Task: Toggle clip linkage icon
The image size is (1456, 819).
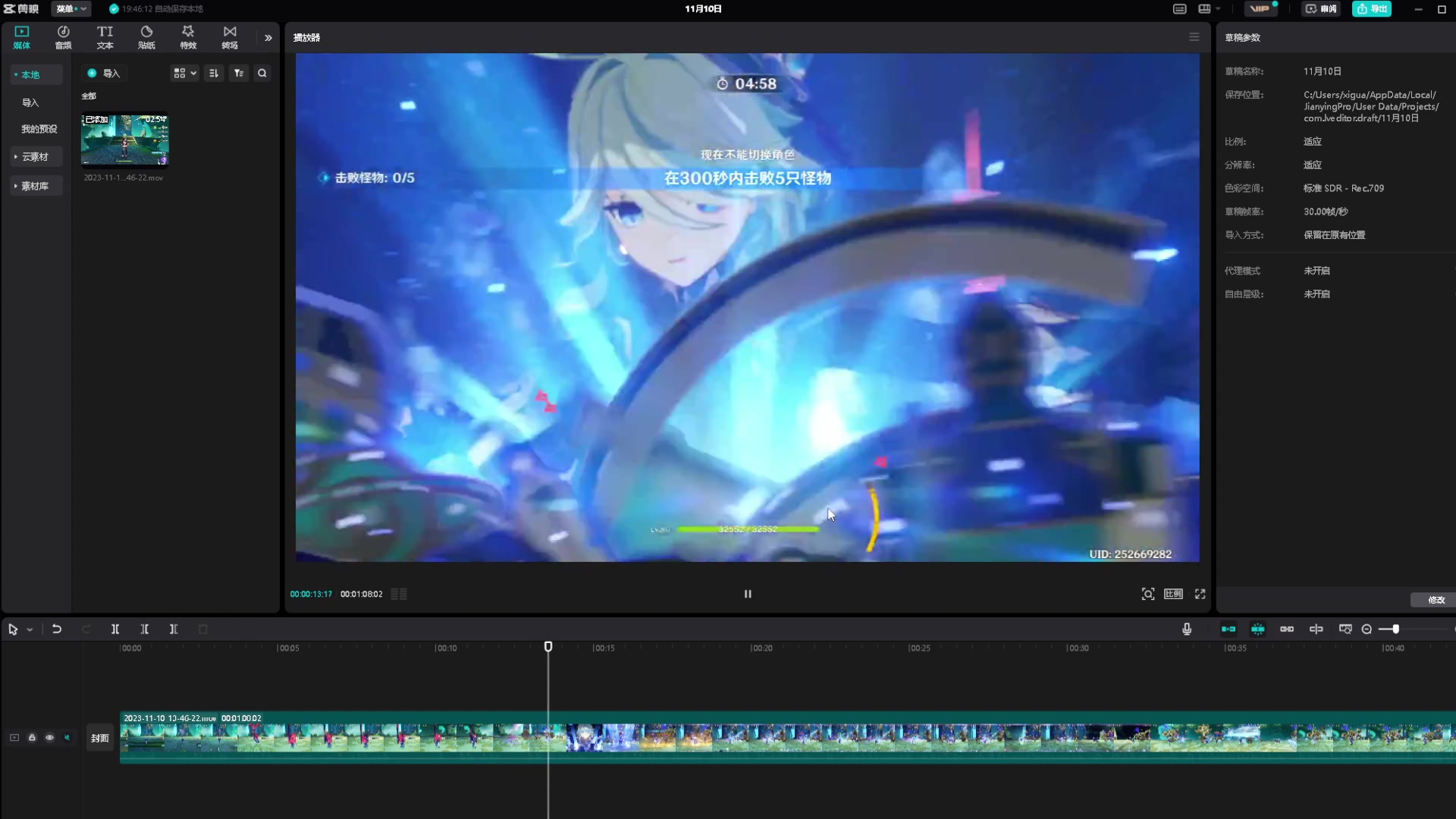Action: (1287, 629)
